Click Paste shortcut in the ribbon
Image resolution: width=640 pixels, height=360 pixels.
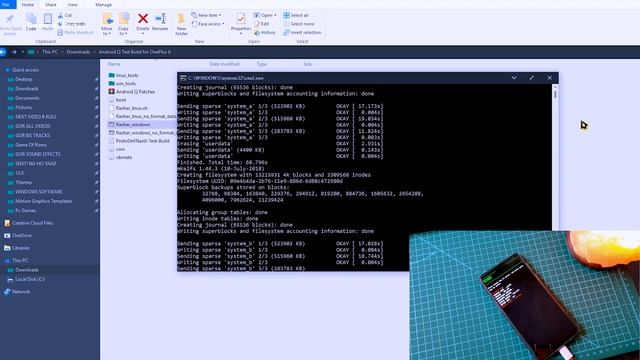click(76, 33)
